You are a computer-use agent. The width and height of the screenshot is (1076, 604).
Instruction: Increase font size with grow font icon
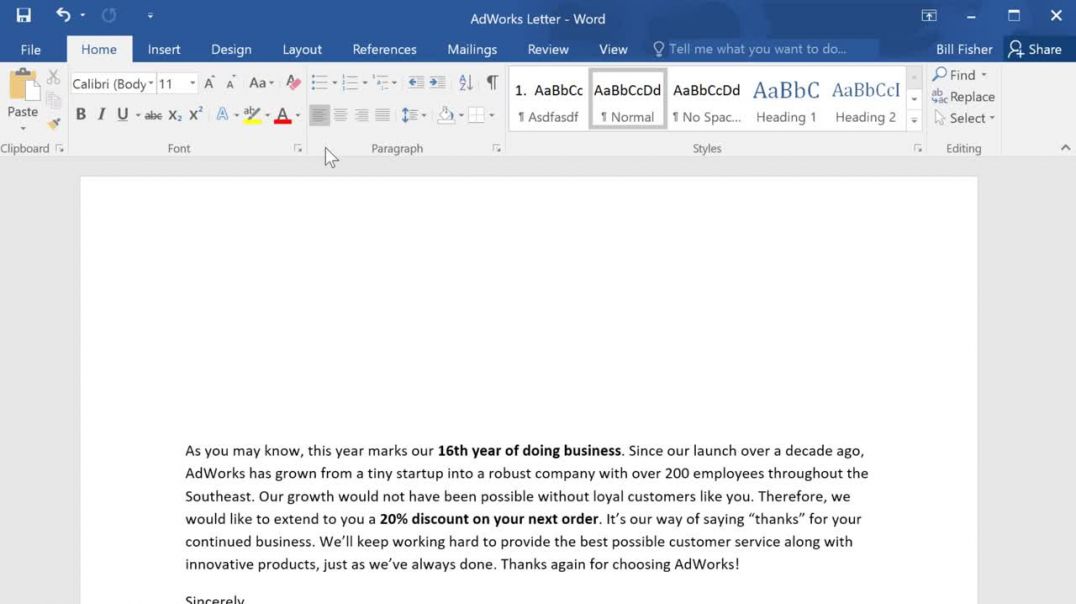tap(209, 83)
